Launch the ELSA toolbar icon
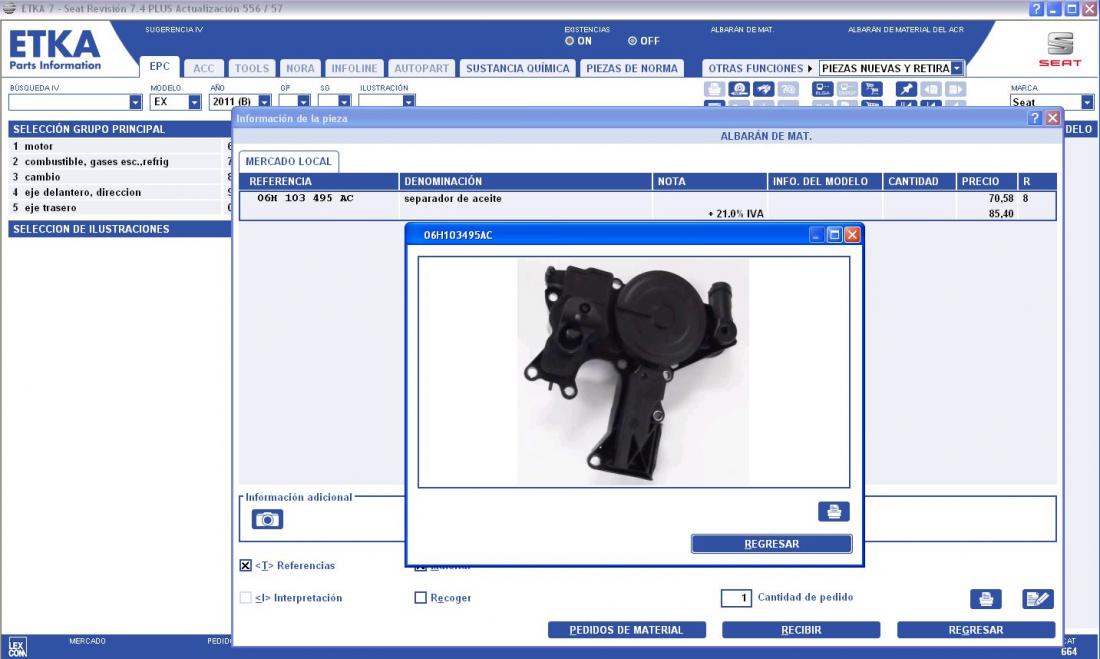 point(822,89)
